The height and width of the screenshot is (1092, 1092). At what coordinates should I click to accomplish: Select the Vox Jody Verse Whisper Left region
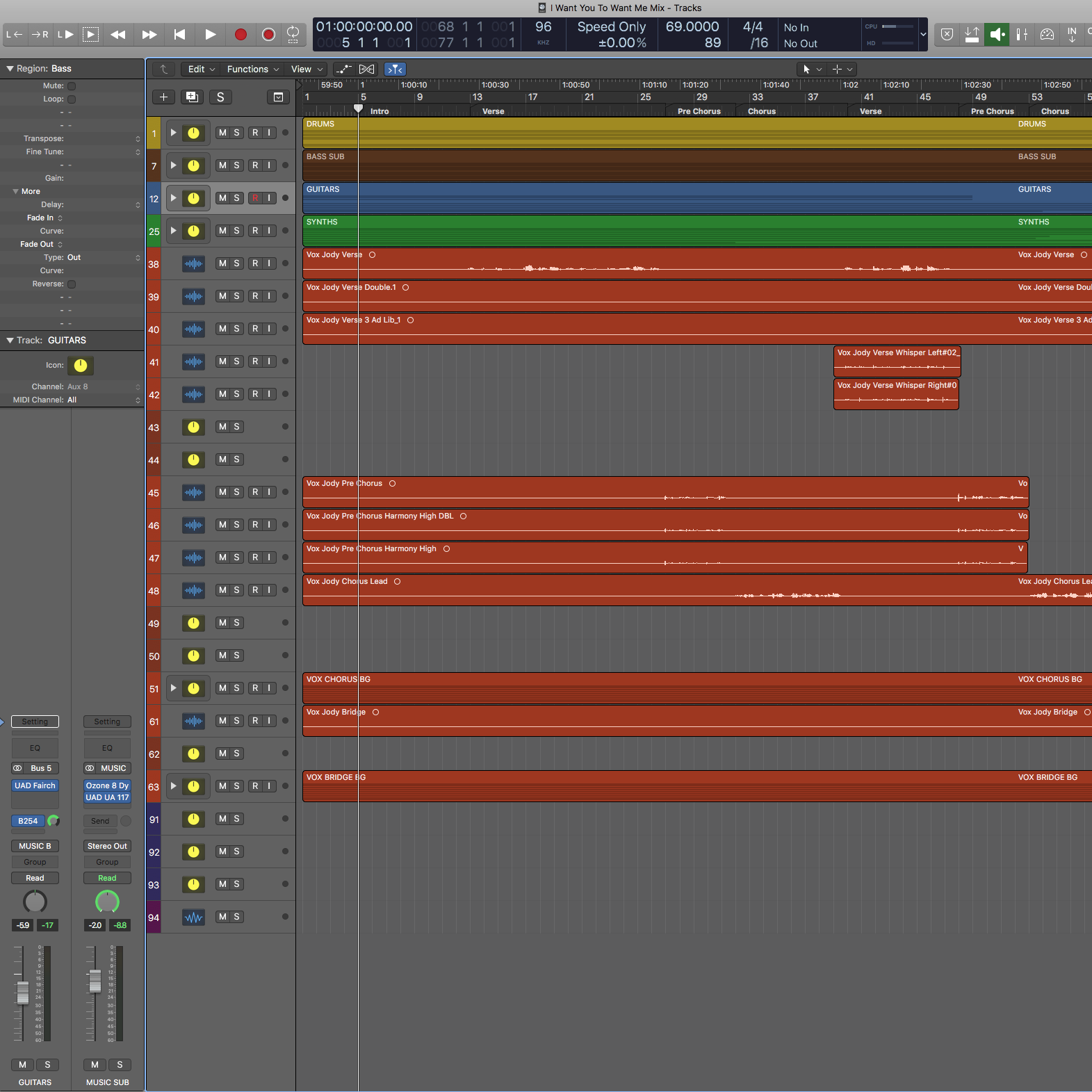click(897, 361)
